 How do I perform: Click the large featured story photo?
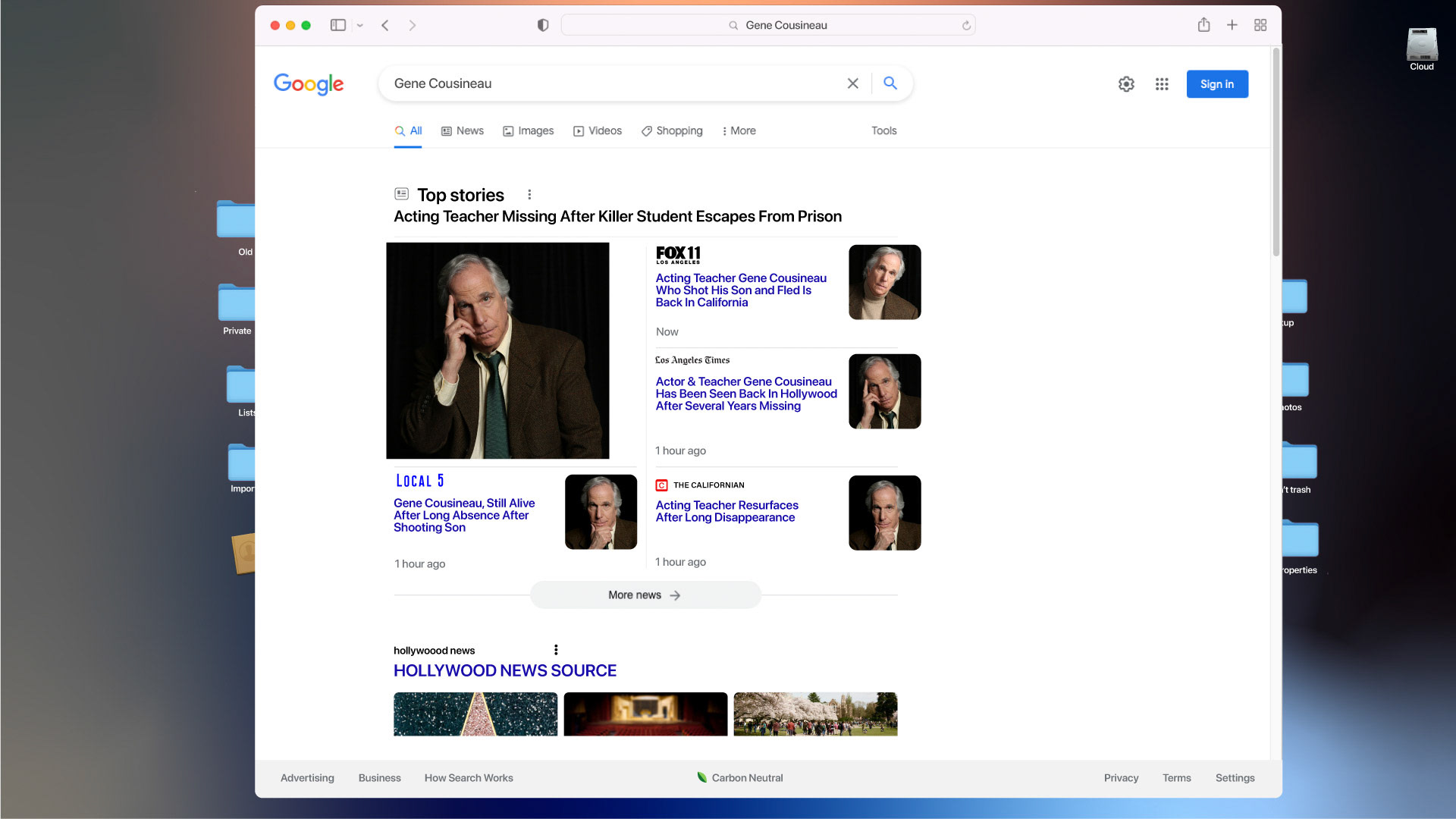pyautogui.click(x=497, y=350)
